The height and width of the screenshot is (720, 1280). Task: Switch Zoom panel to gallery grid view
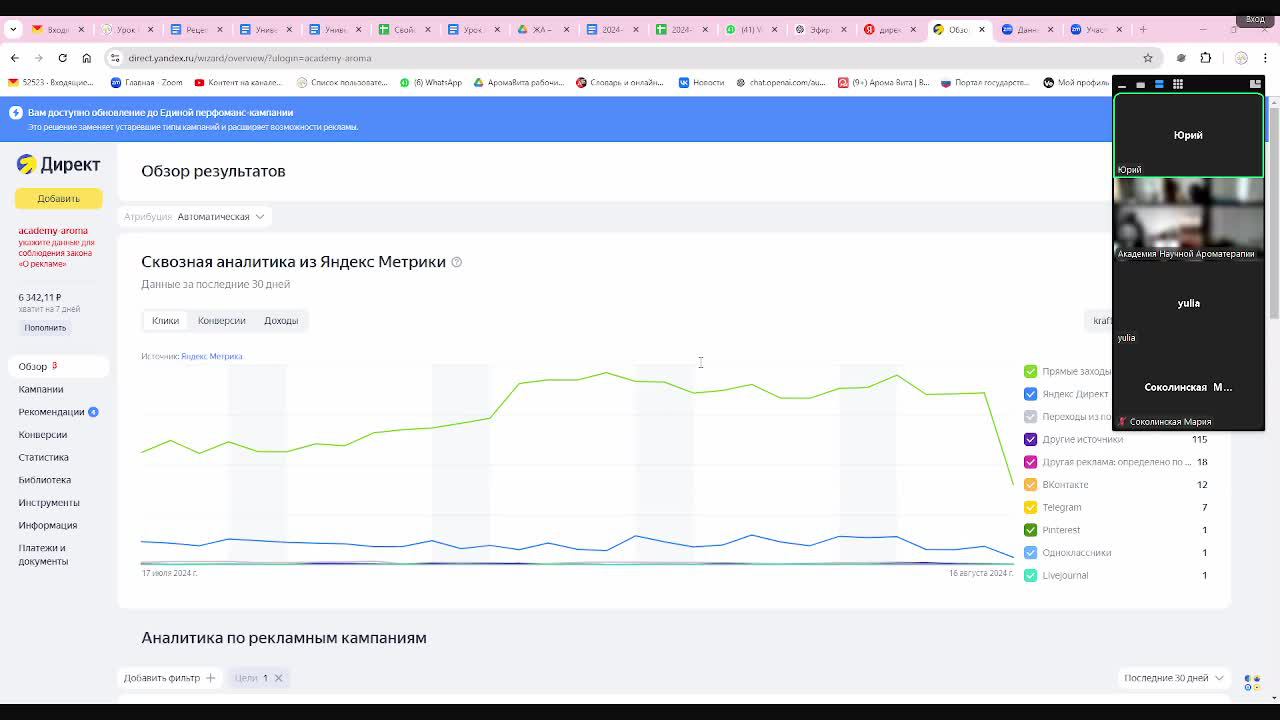coord(1178,84)
